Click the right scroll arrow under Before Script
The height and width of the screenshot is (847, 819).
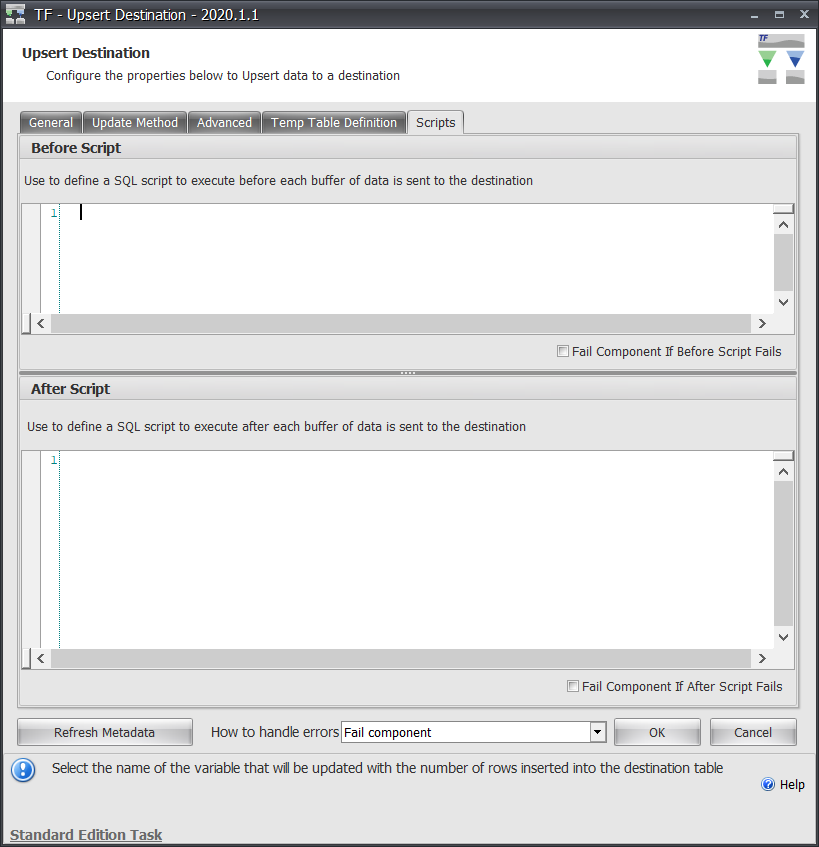coord(761,323)
